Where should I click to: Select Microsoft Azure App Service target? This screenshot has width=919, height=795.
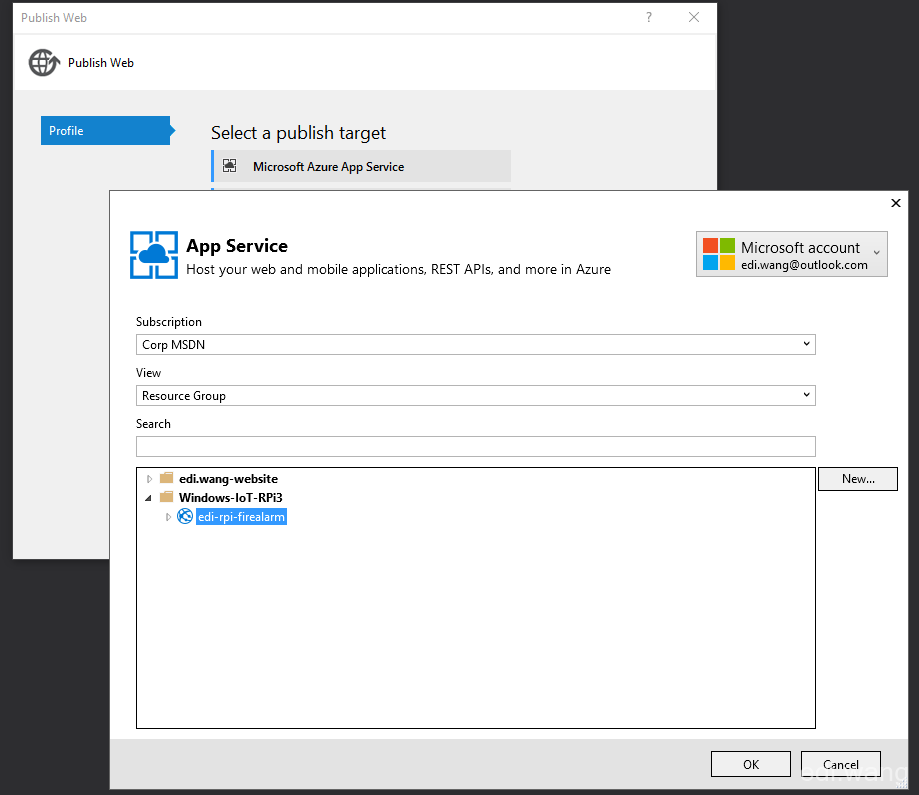[361, 167]
